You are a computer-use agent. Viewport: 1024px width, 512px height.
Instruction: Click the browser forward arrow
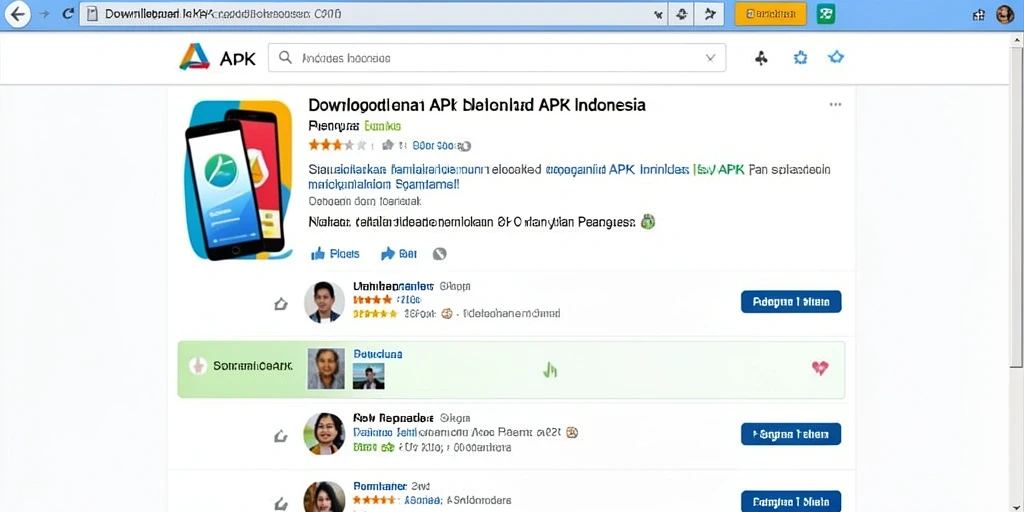tap(44, 14)
